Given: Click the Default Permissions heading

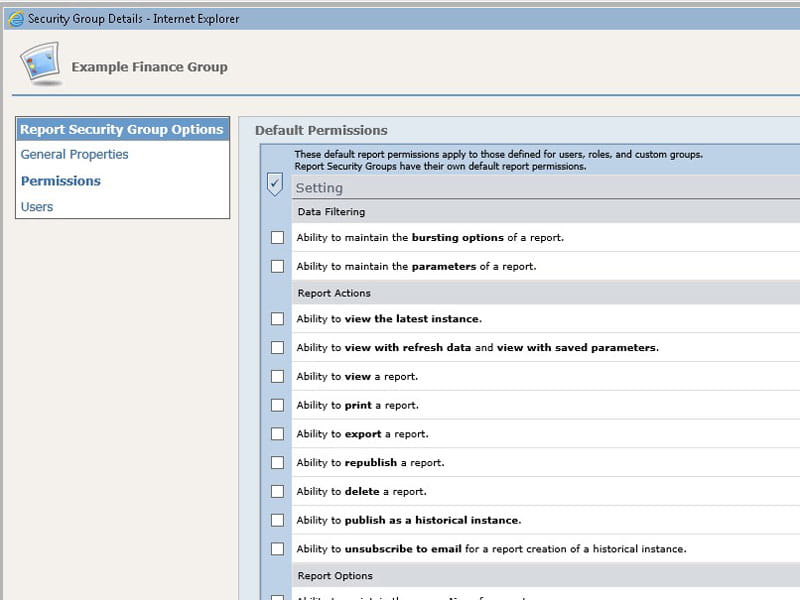Looking at the screenshot, I should [x=321, y=131].
